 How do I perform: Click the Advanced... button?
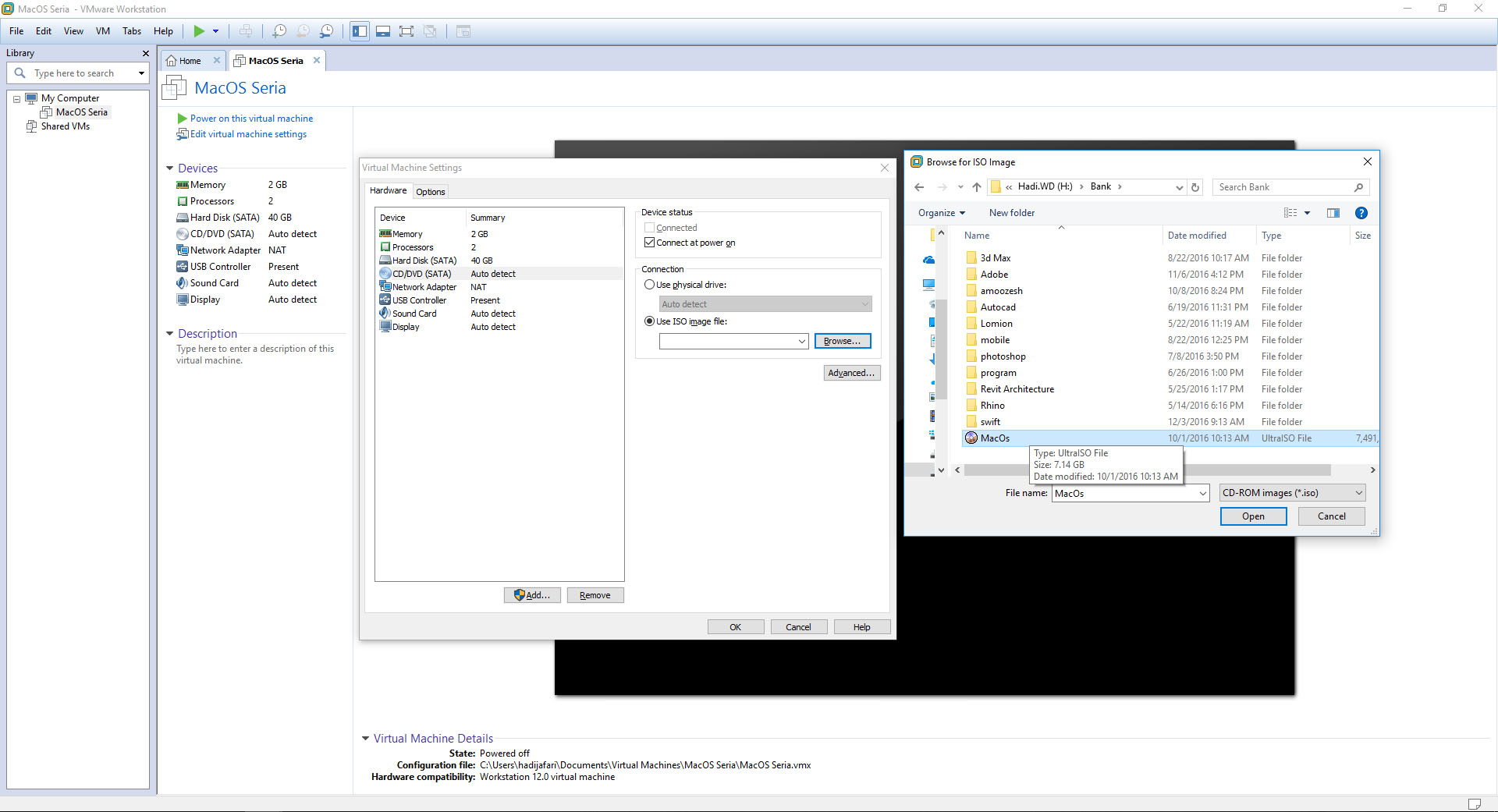[x=852, y=373]
